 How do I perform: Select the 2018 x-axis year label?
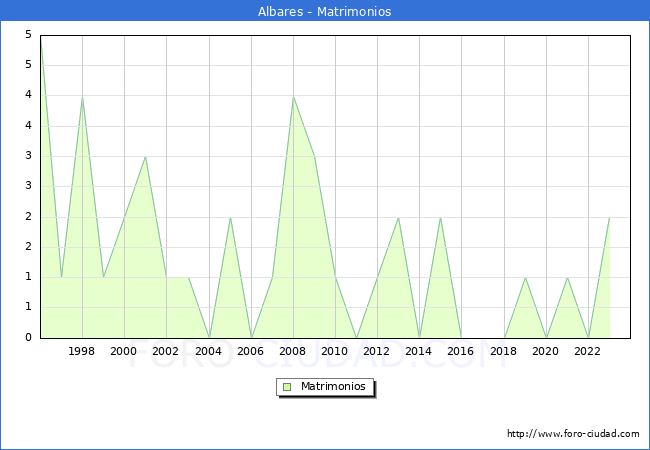pyautogui.click(x=504, y=351)
